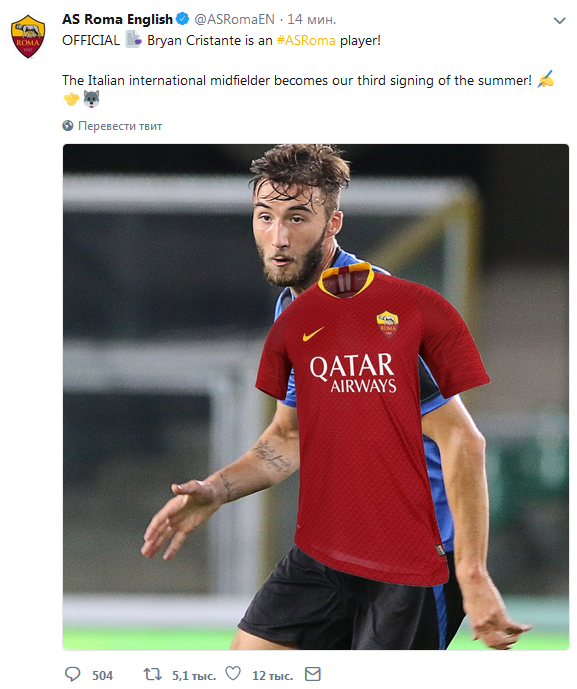
Task: Click the @ASRomaEN handle
Action: tap(234, 19)
